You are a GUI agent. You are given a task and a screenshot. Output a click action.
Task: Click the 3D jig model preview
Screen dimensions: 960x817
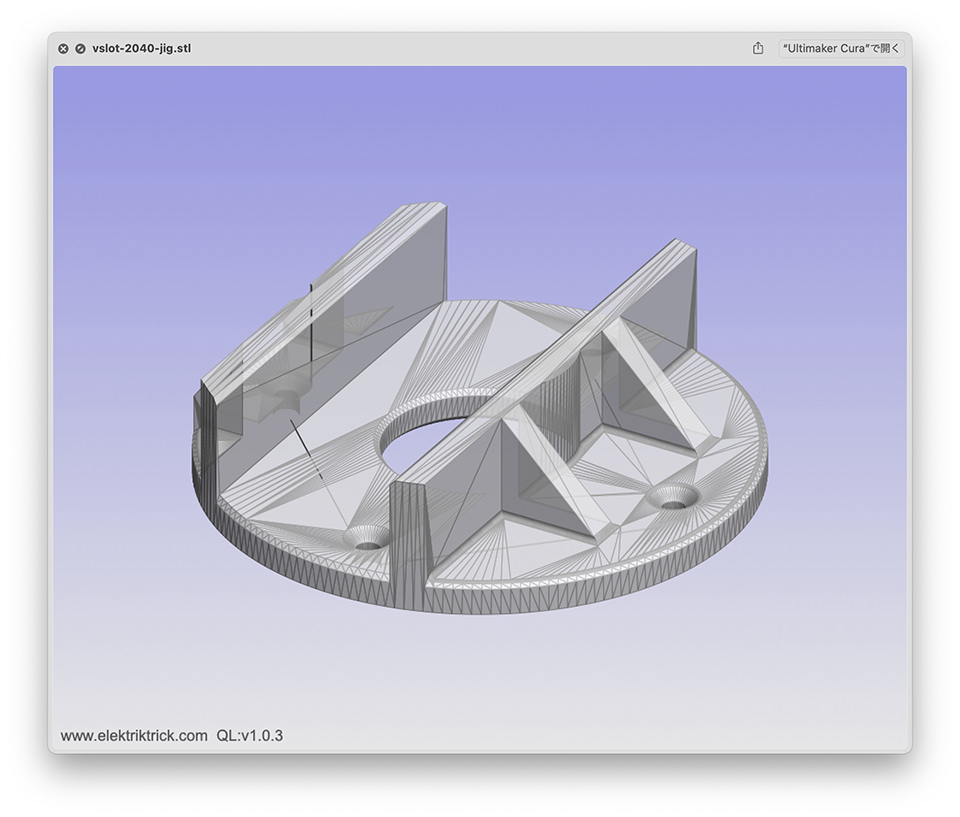tap(480, 409)
